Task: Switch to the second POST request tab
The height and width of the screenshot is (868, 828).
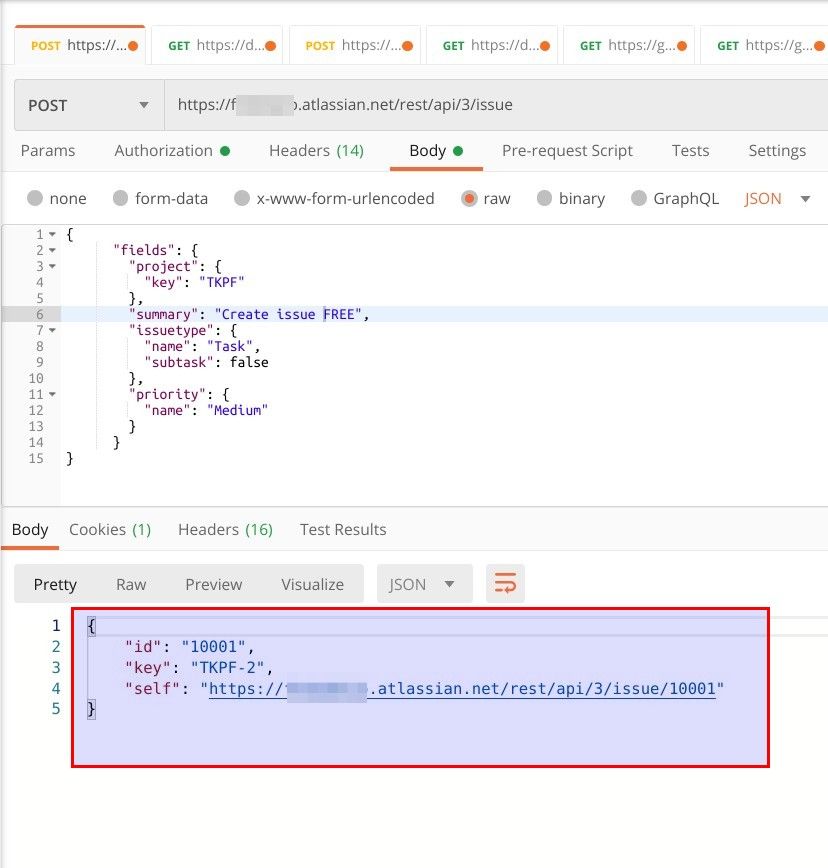Action: (355, 45)
